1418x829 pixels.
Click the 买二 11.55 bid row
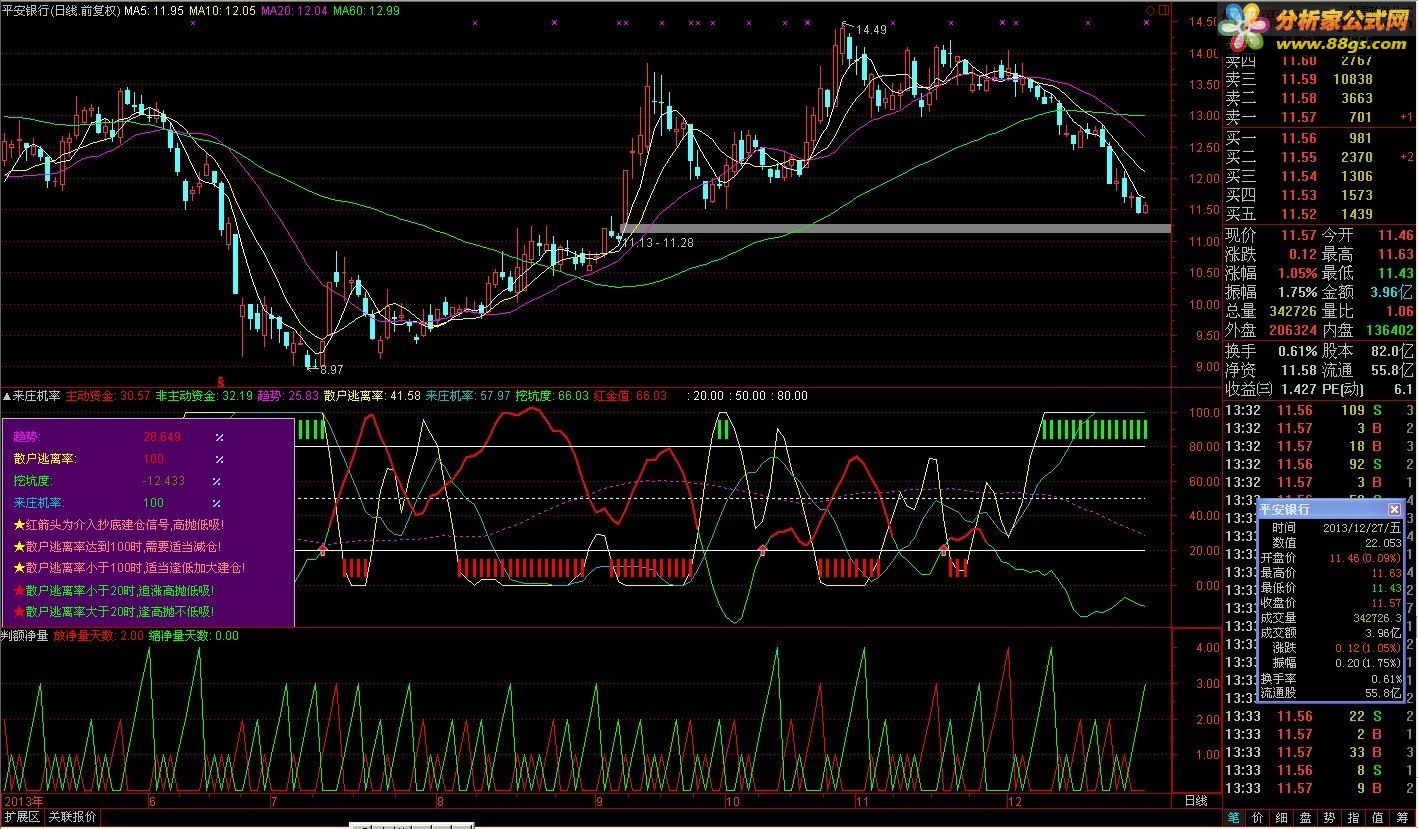coord(1319,157)
